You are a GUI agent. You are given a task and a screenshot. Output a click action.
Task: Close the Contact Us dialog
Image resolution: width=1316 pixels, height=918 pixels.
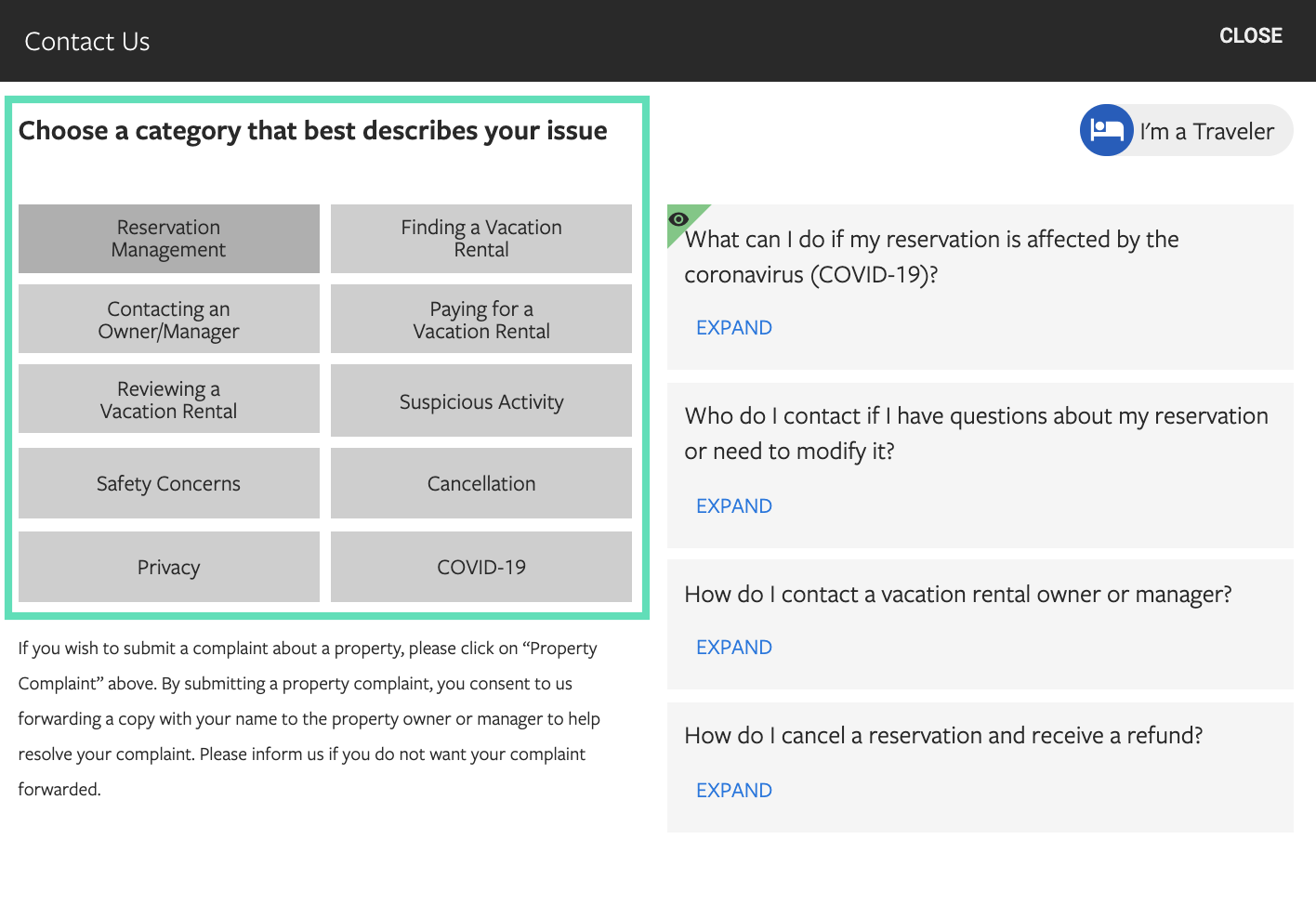point(1250,35)
